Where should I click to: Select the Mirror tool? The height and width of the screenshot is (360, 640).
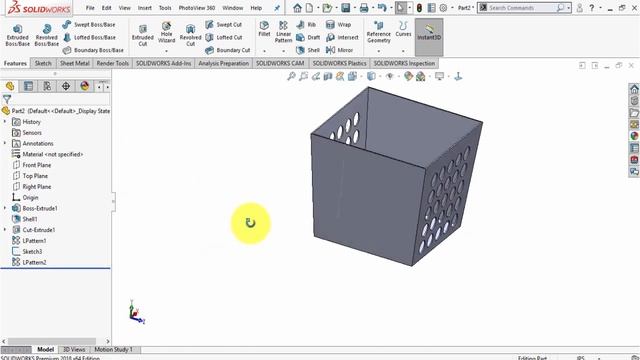point(339,50)
